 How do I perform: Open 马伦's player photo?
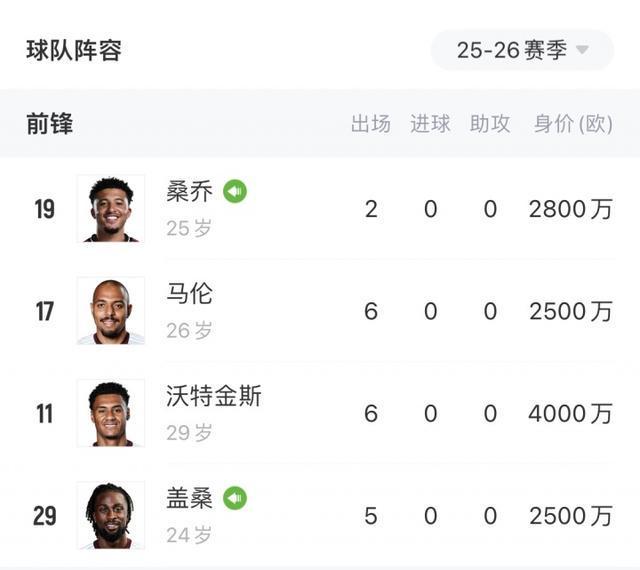pyautogui.click(x=111, y=311)
